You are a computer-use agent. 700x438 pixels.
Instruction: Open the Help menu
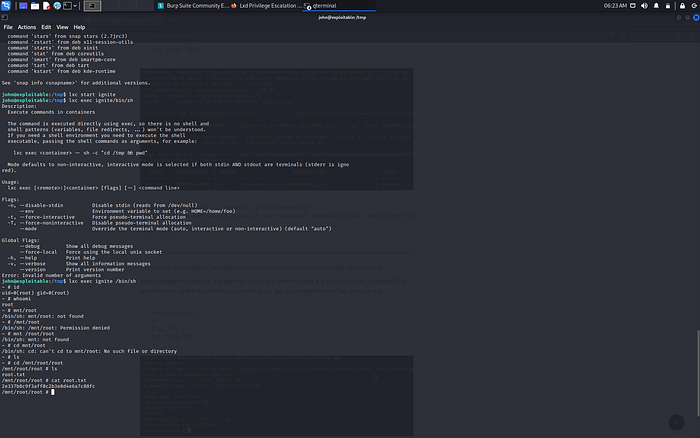(x=79, y=27)
